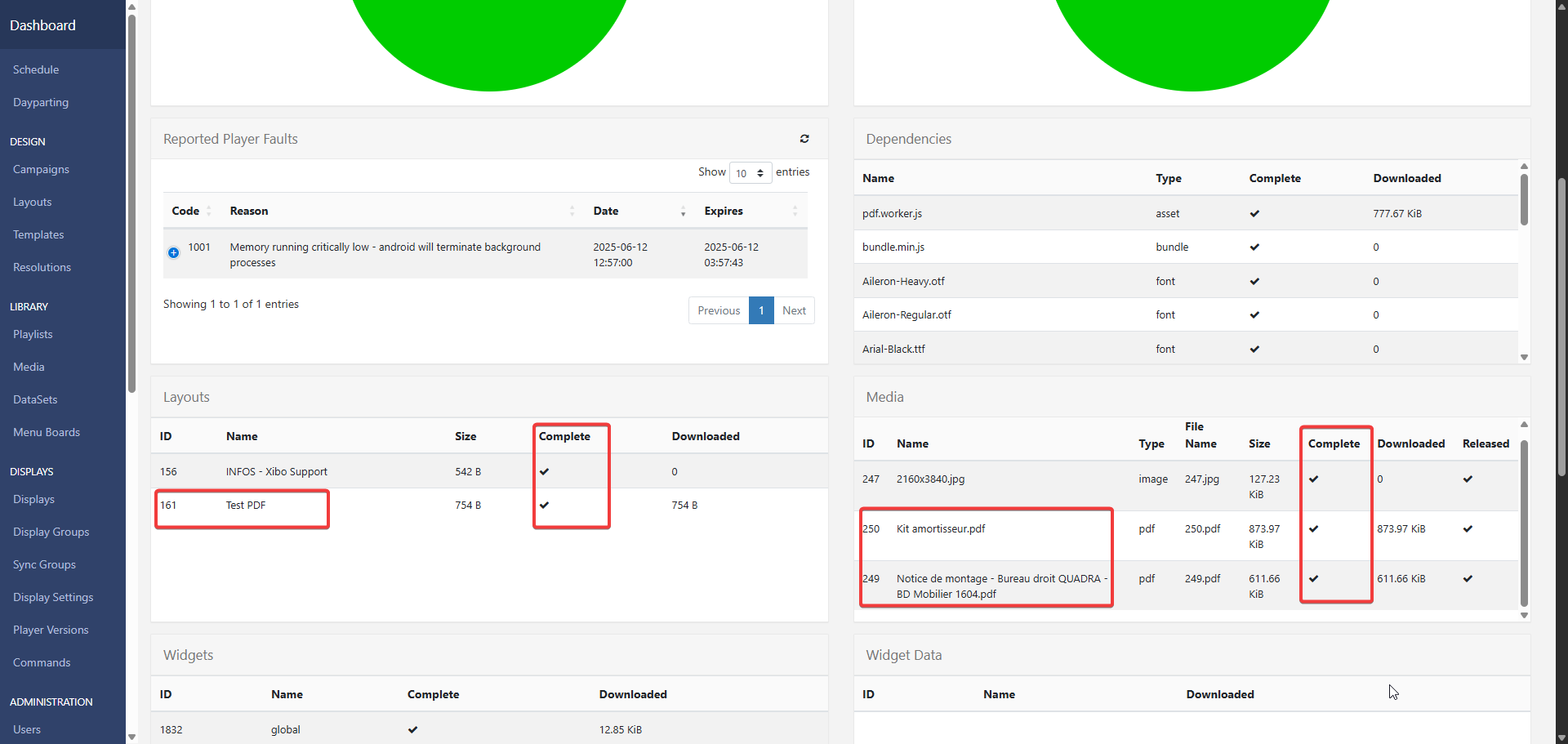Go to Player Versions page
1568x744 pixels.
(x=51, y=630)
